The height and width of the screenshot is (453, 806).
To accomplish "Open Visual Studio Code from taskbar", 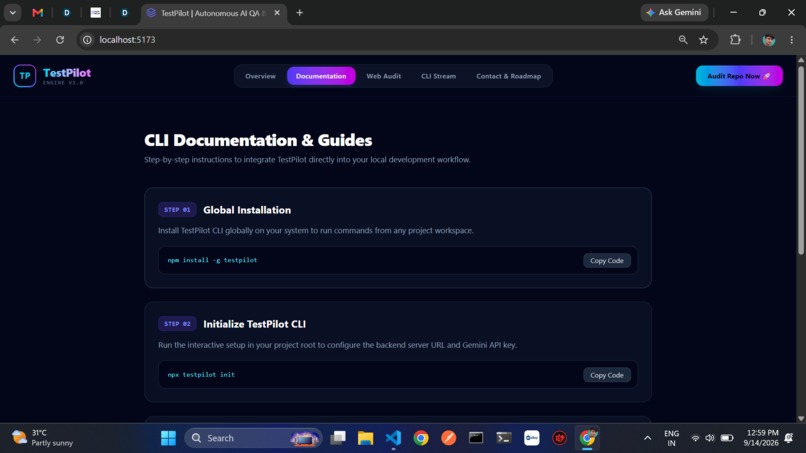I will click(x=393, y=438).
